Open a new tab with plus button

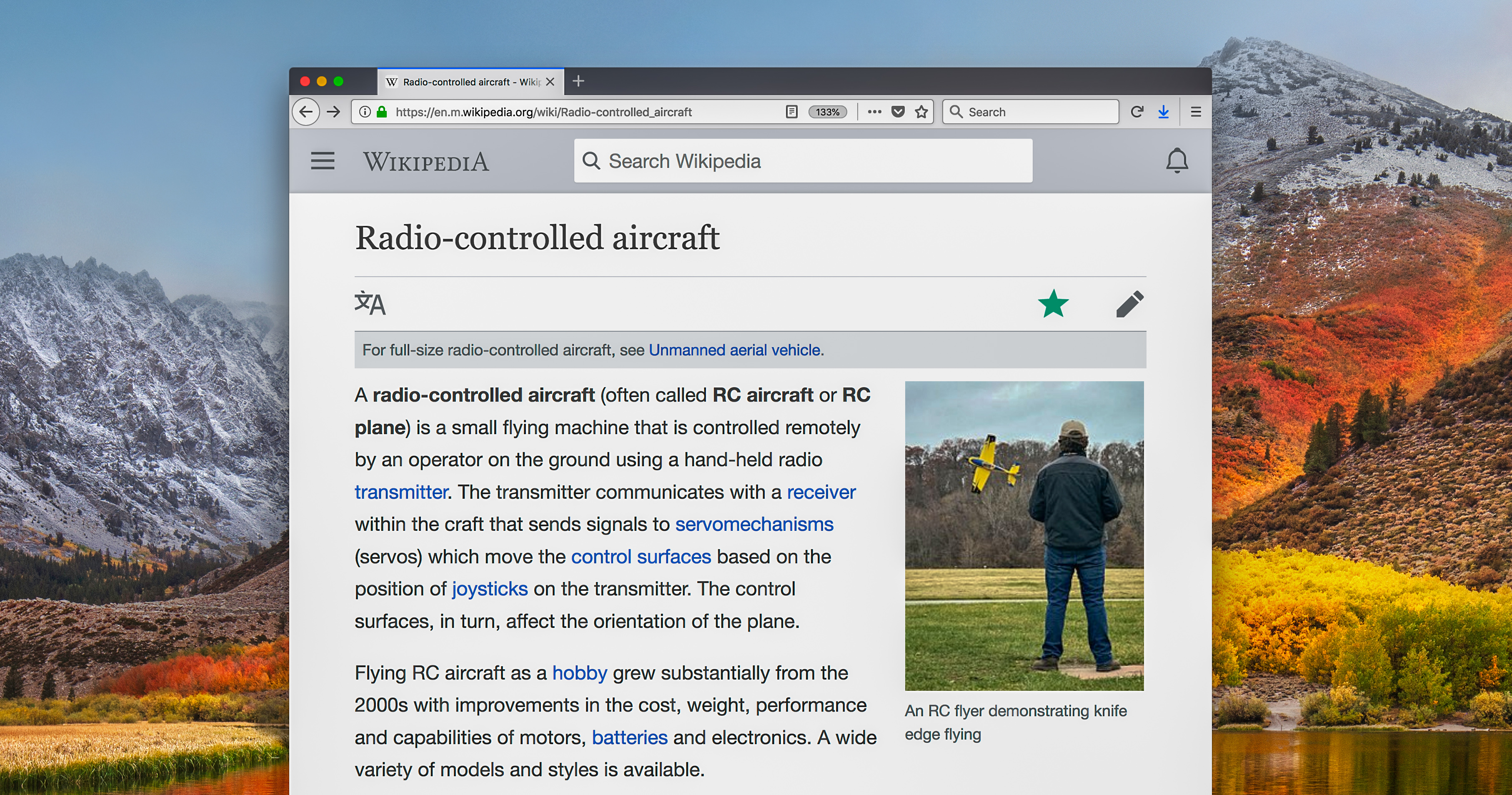coord(578,81)
